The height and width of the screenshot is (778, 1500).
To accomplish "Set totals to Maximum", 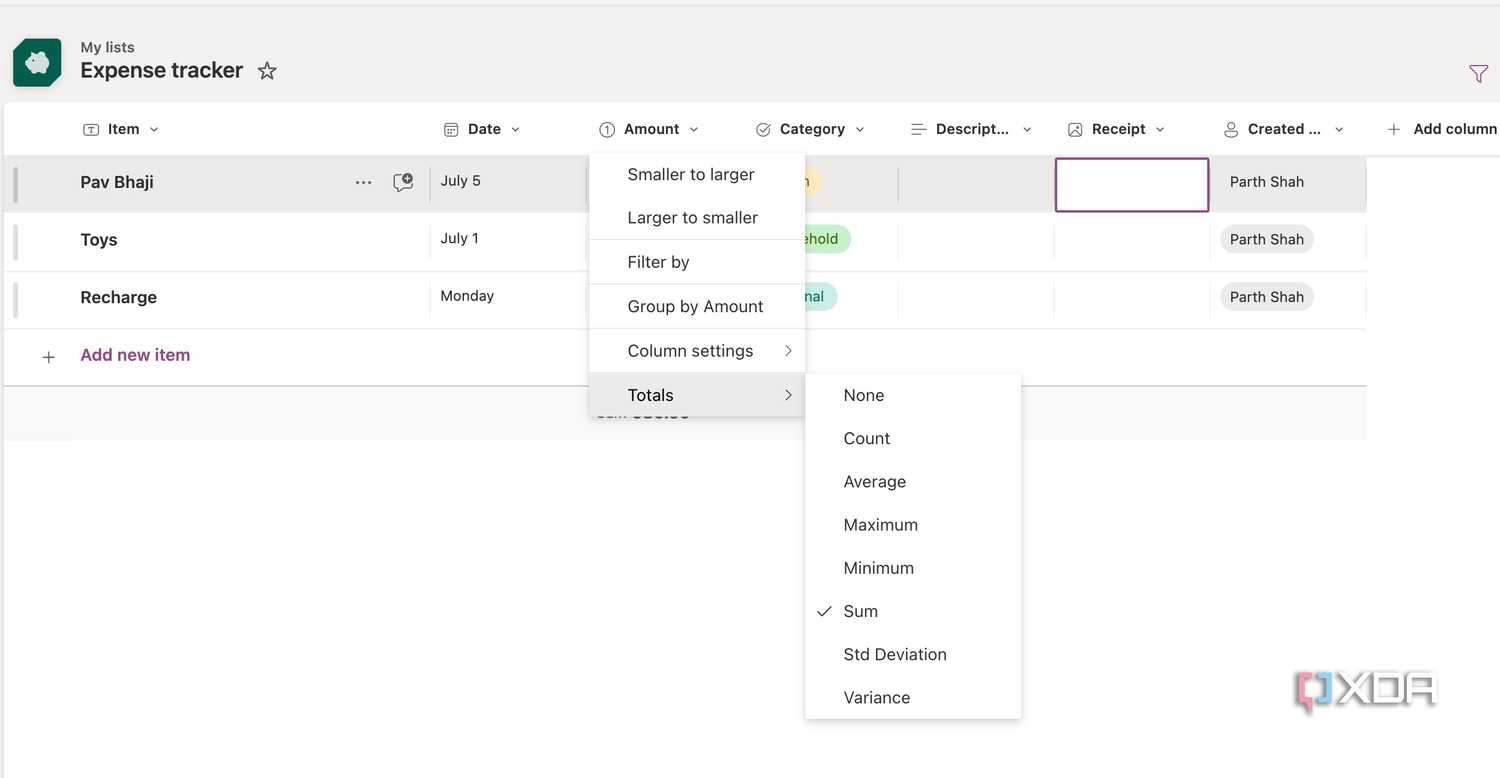I will pos(913,525).
